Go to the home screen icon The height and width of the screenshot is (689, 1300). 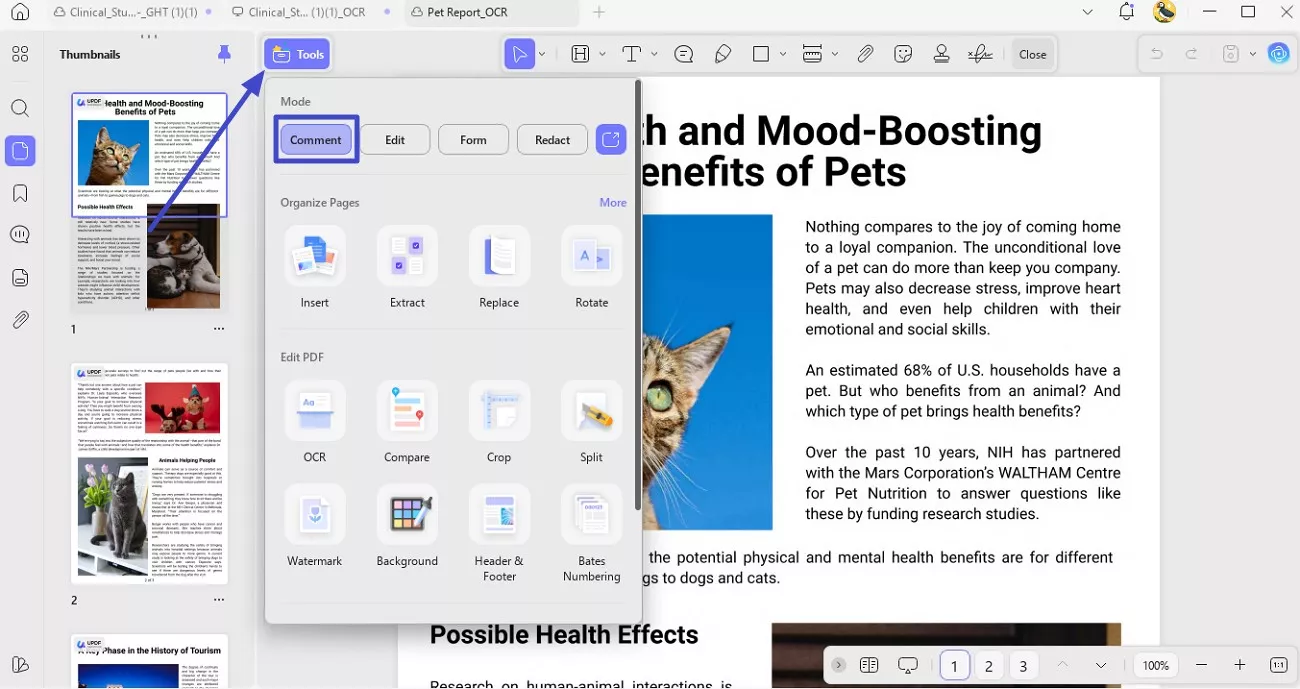coord(20,12)
